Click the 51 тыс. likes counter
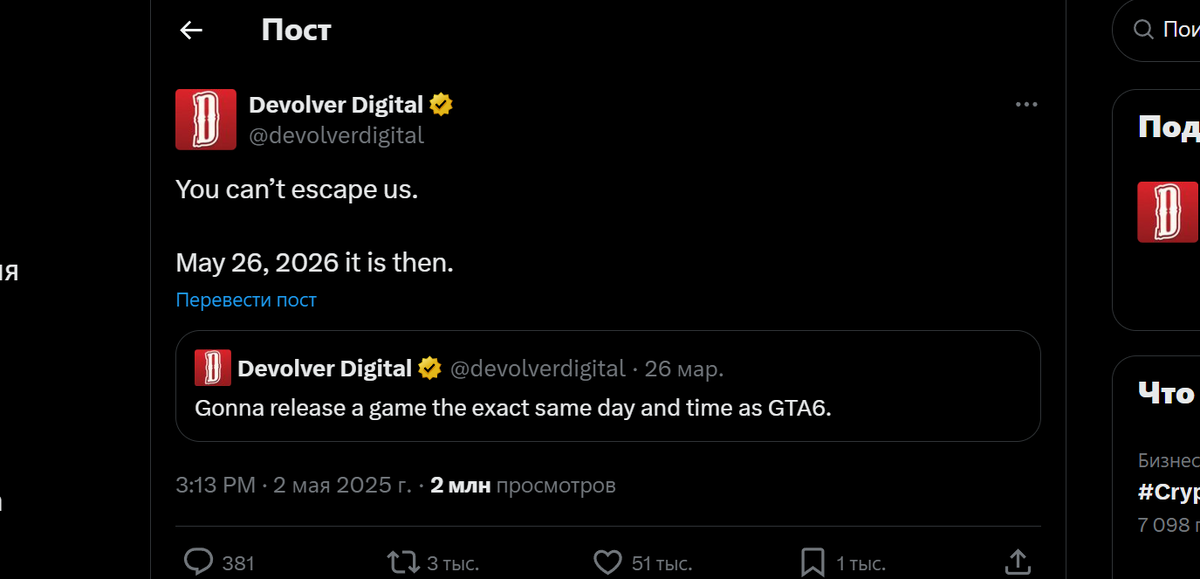The height and width of the screenshot is (579, 1200). tap(662, 562)
